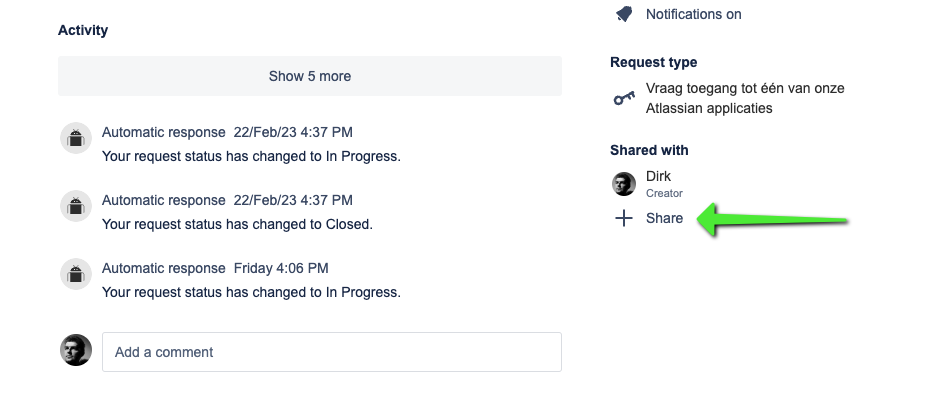Toggle the Notifications on setting
The image size is (941, 397).
(693, 14)
